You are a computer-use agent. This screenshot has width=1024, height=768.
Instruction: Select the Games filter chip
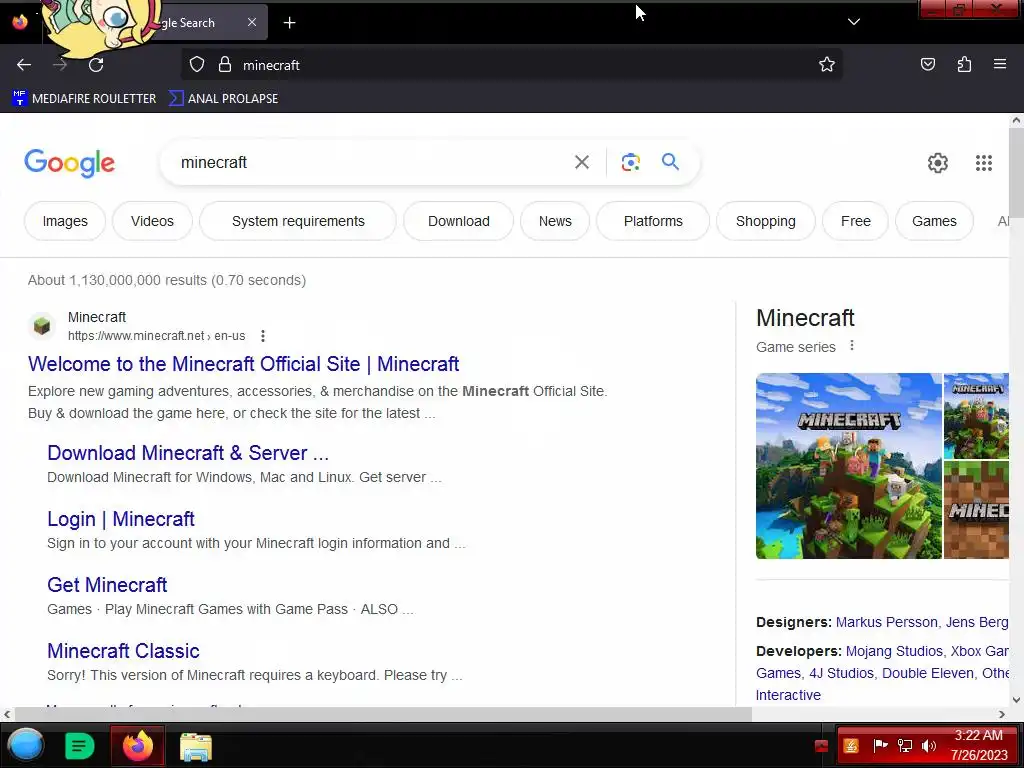[934, 221]
